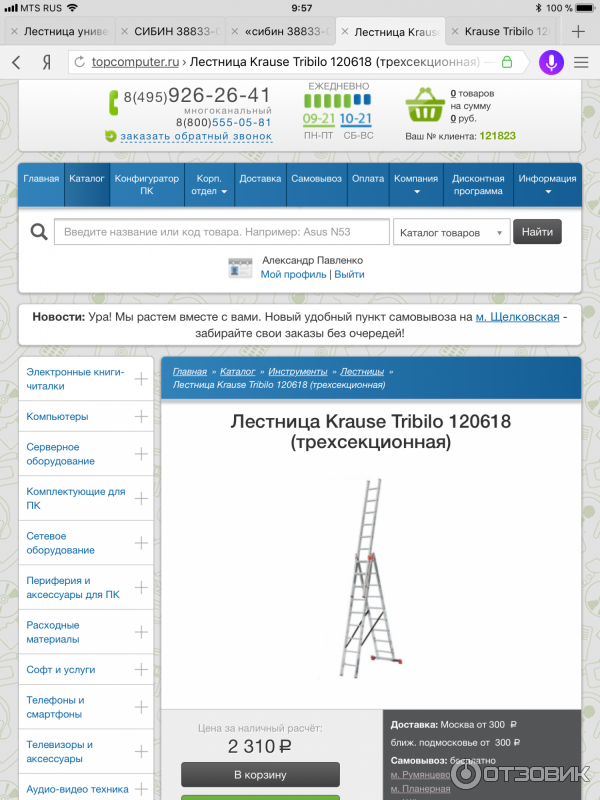Click the green shopping basket icon
Screen dimensions: 600x800
pyautogui.click(x=424, y=107)
